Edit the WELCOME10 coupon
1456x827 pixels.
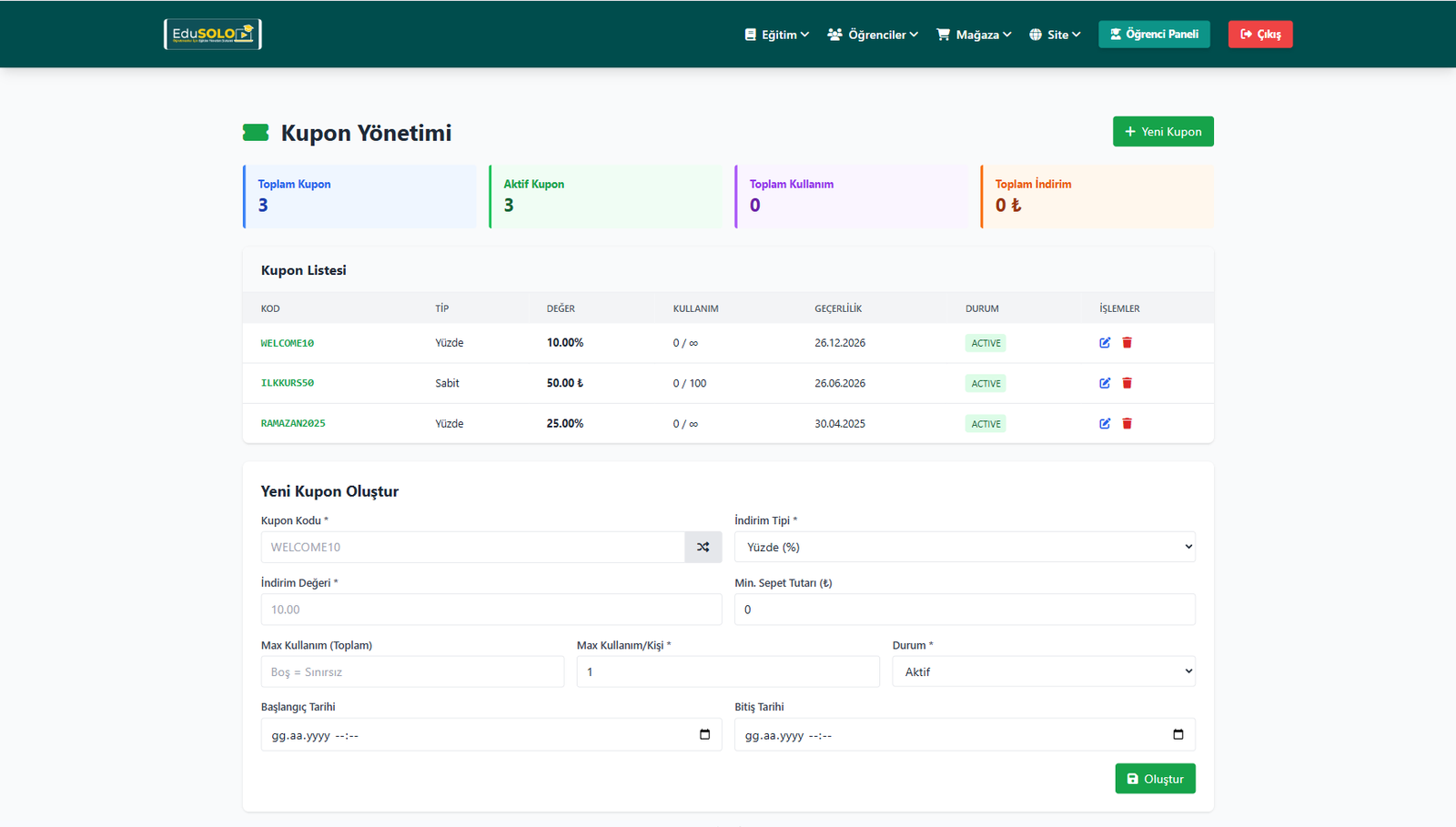[1105, 343]
